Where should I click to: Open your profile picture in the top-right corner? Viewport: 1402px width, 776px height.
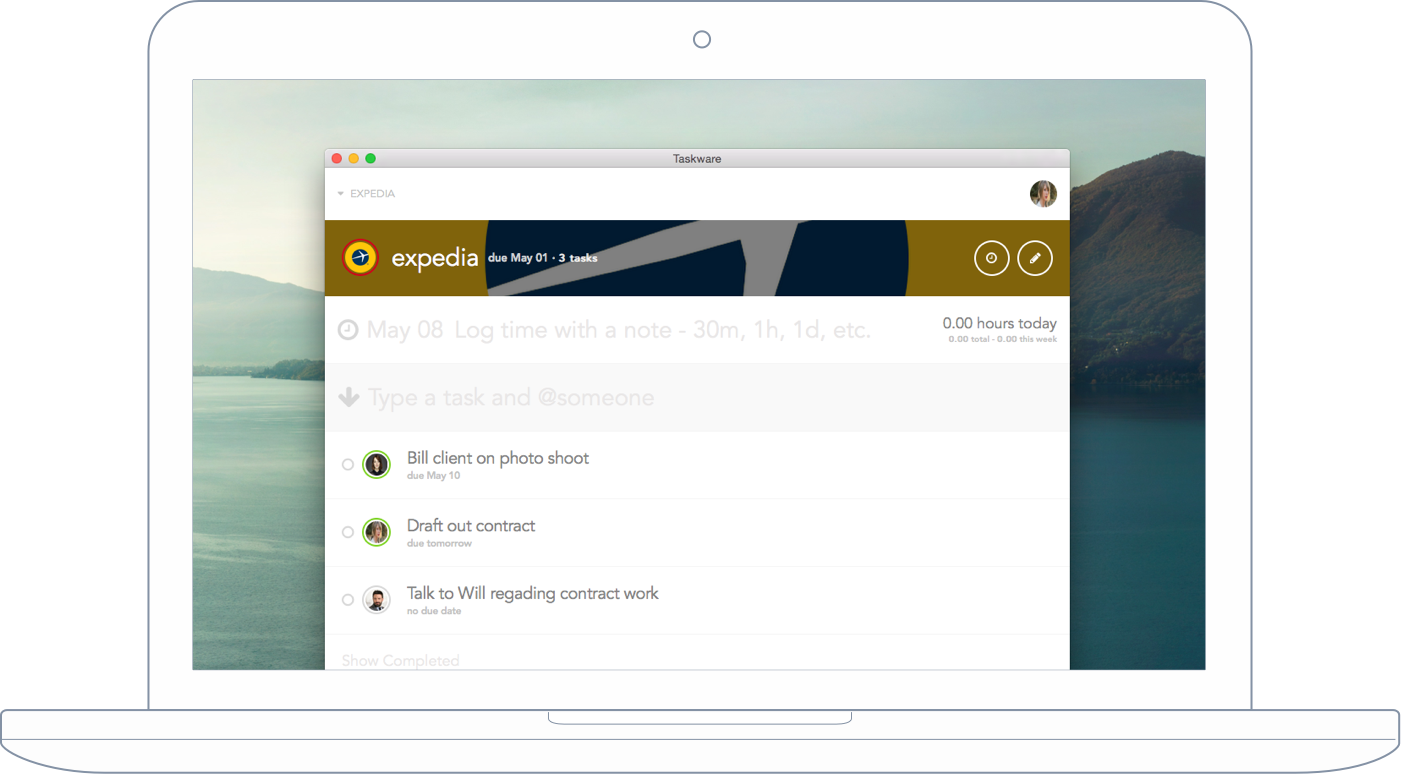pyautogui.click(x=1043, y=193)
